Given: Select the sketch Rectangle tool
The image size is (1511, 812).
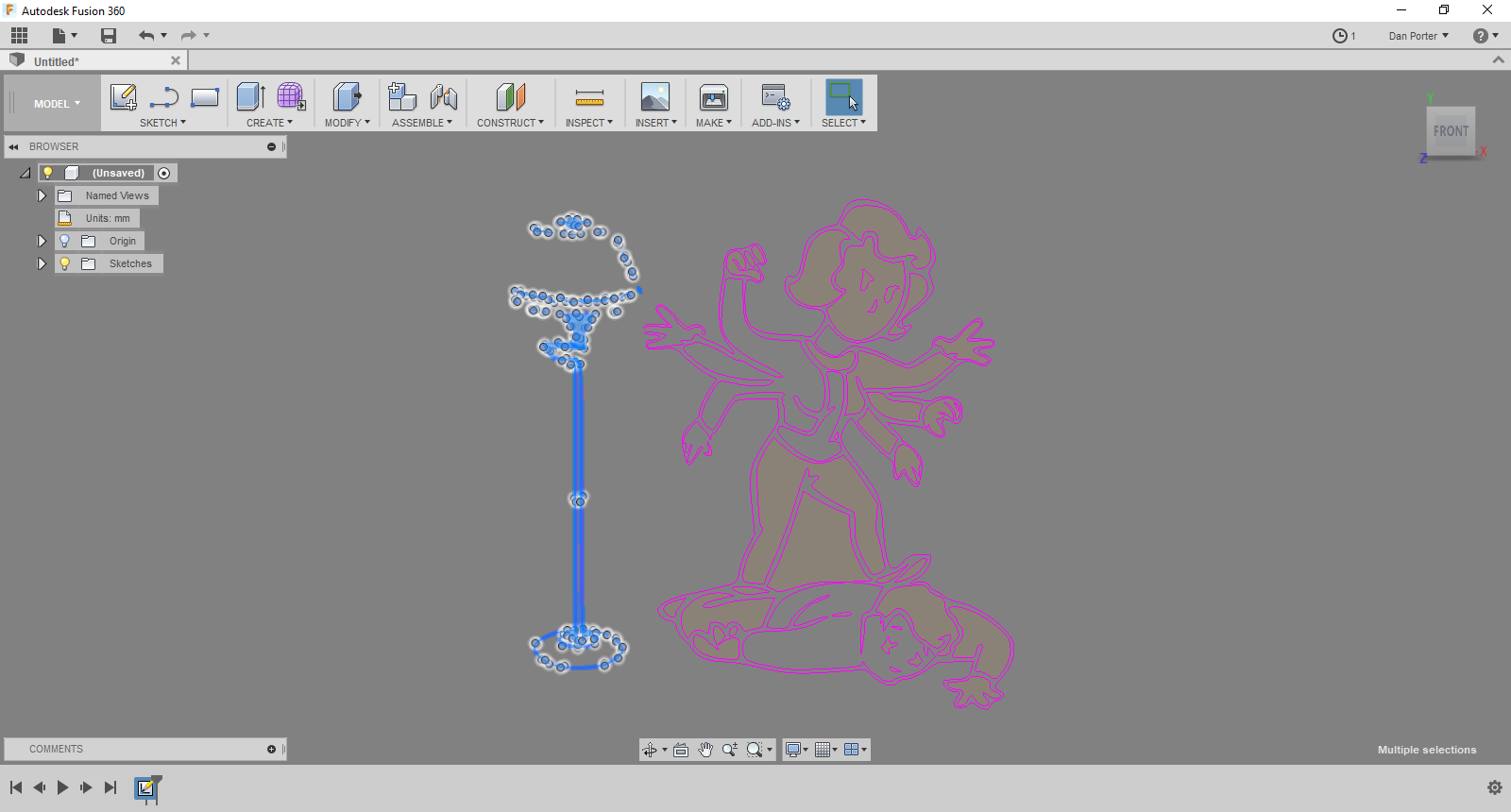Looking at the screenshot, I should pyautogui.click(x=205, y=97).
